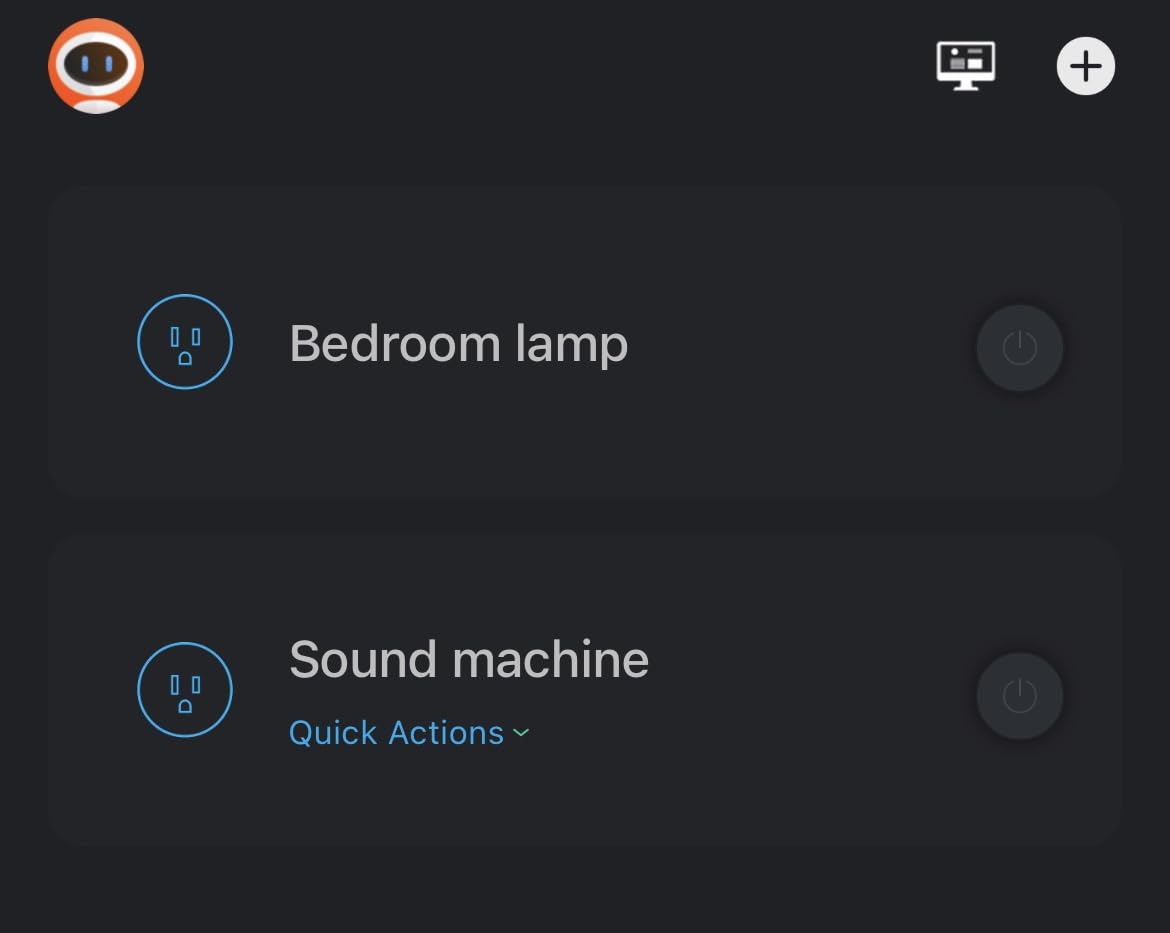
Task: Toggle the Sound machine plug on
Action: 1019,696
